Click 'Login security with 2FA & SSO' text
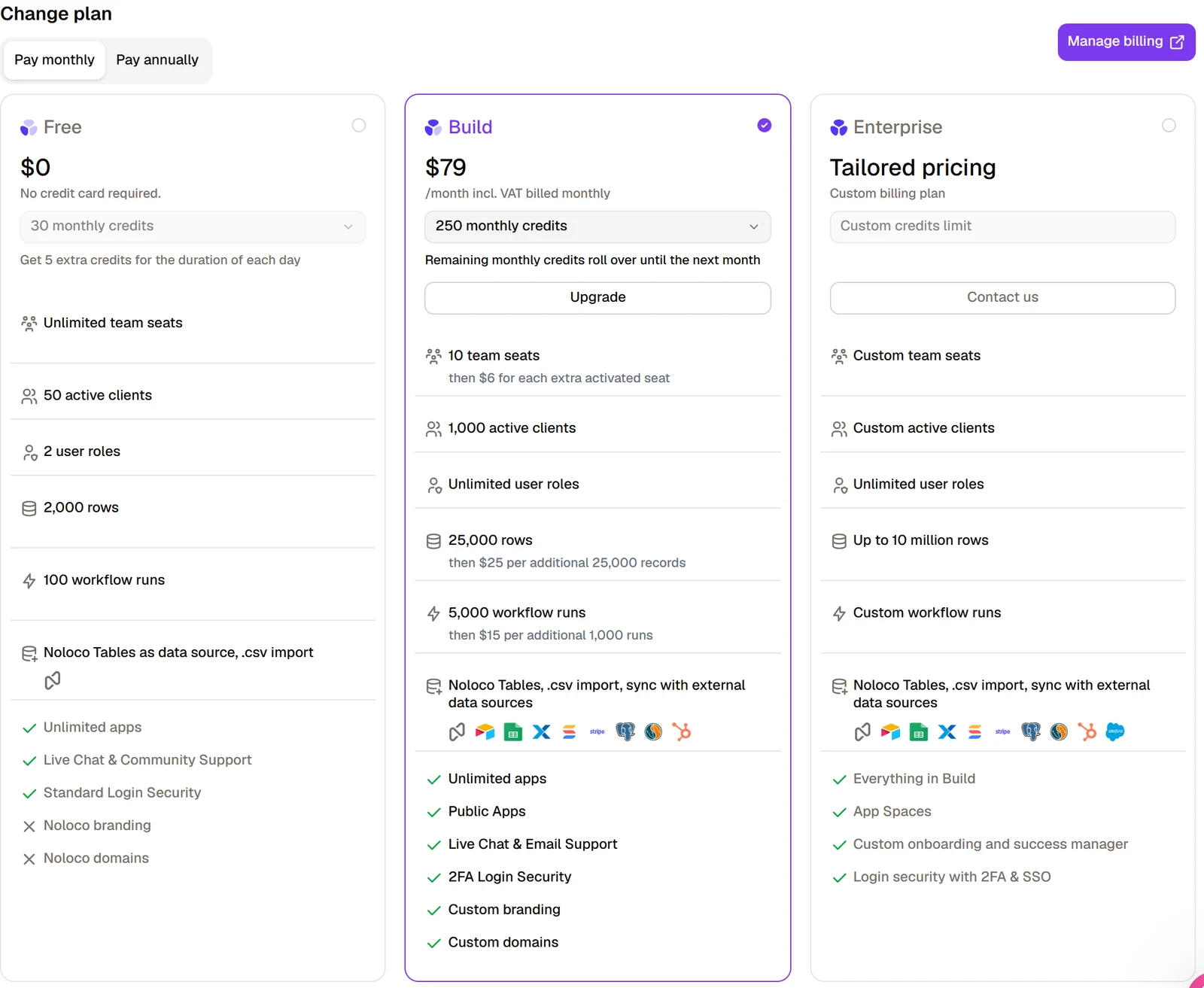 tap(952, 877)
